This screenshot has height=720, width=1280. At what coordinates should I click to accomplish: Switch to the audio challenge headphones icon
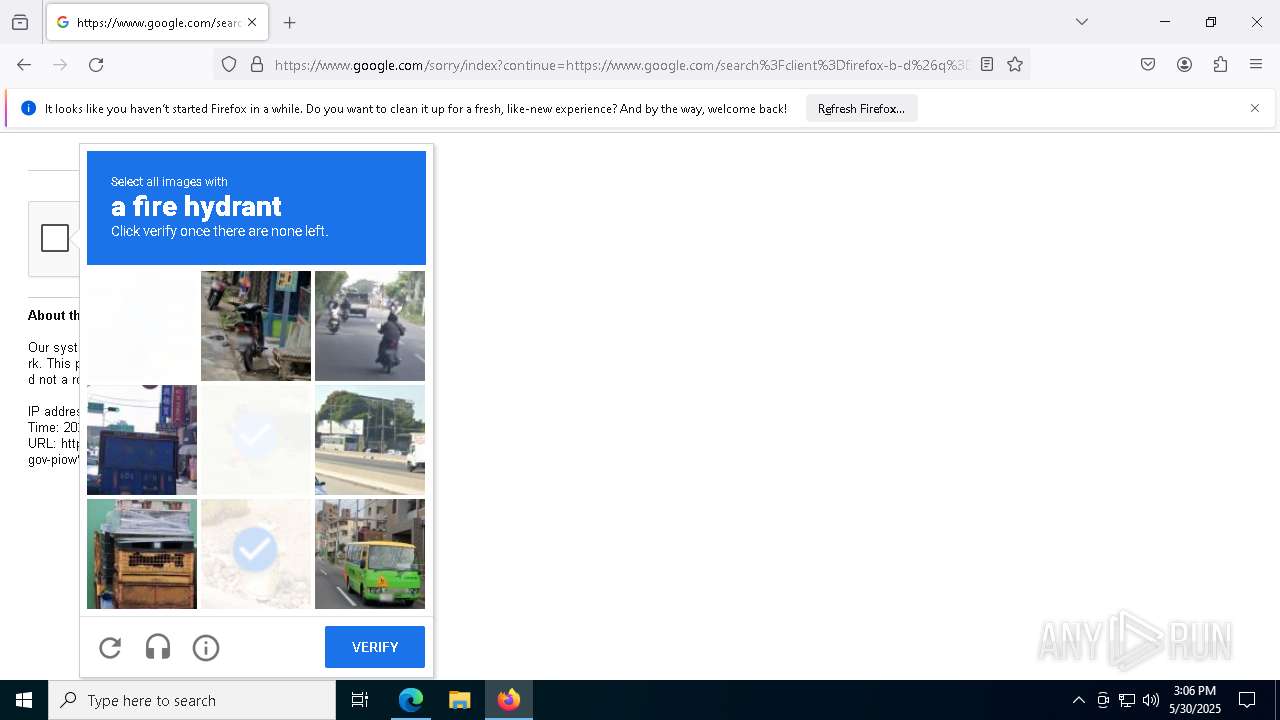point(158,647)
